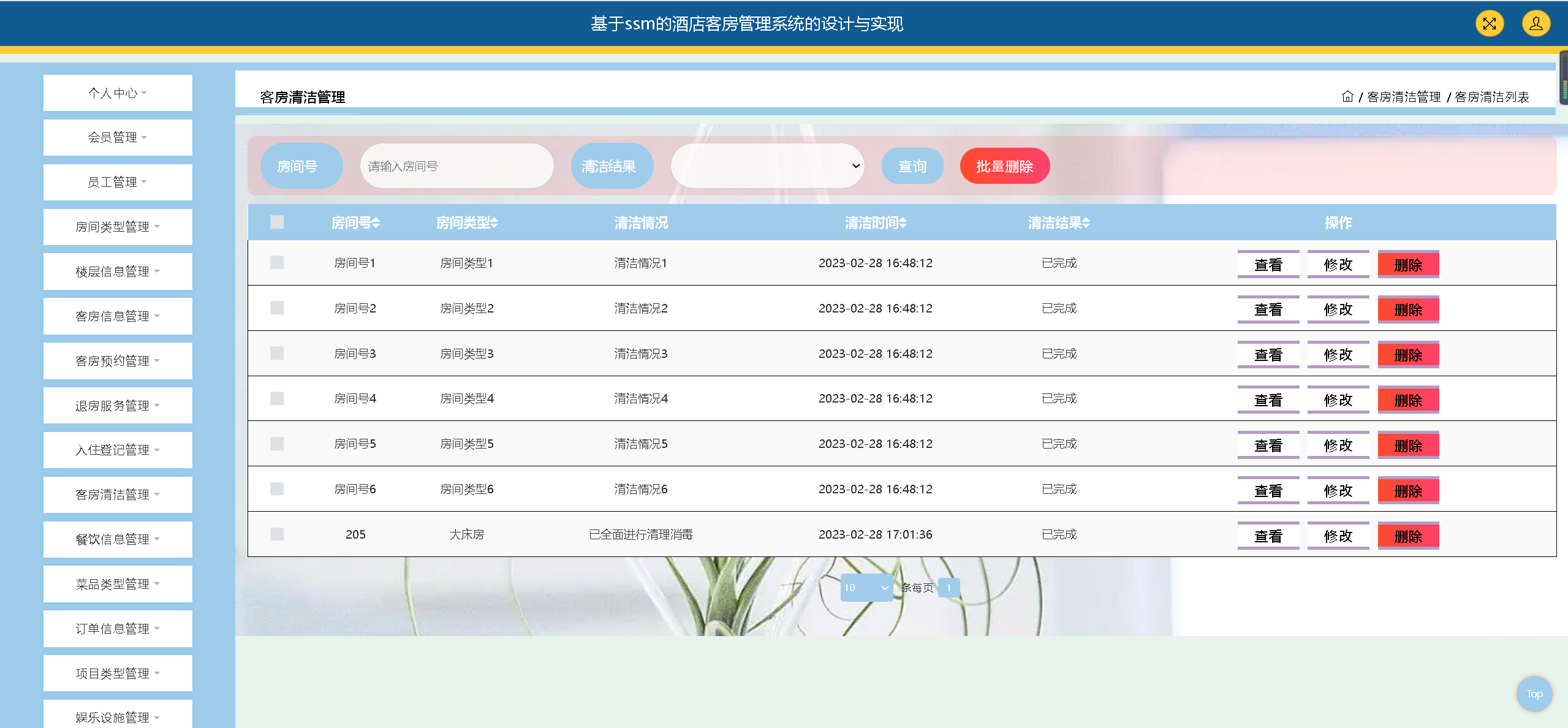Select the checkbox for room 205 row

277,534
